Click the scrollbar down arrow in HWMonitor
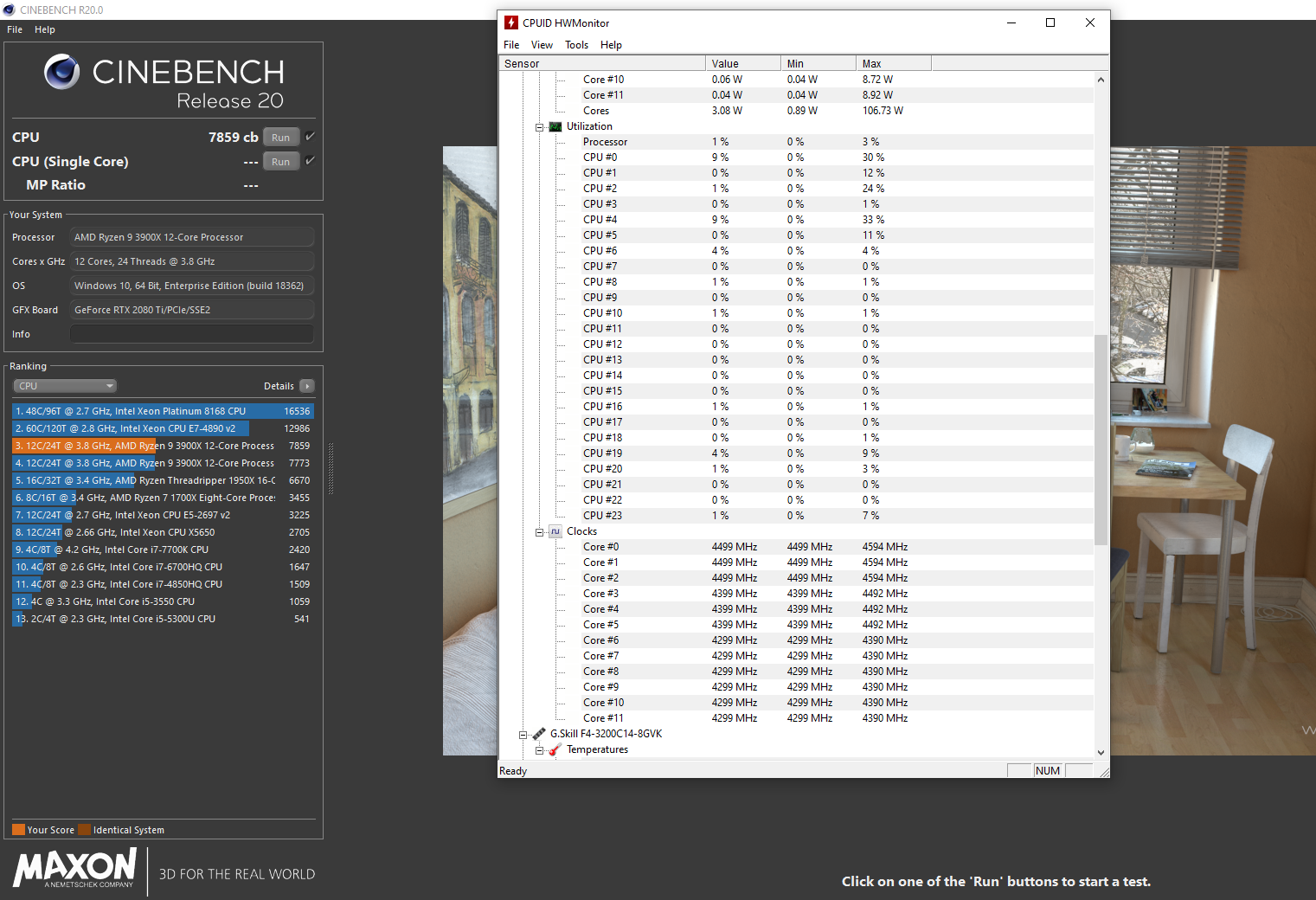Image resolution: width=1316 pixels, height=900 pixels. (1101, 753)
